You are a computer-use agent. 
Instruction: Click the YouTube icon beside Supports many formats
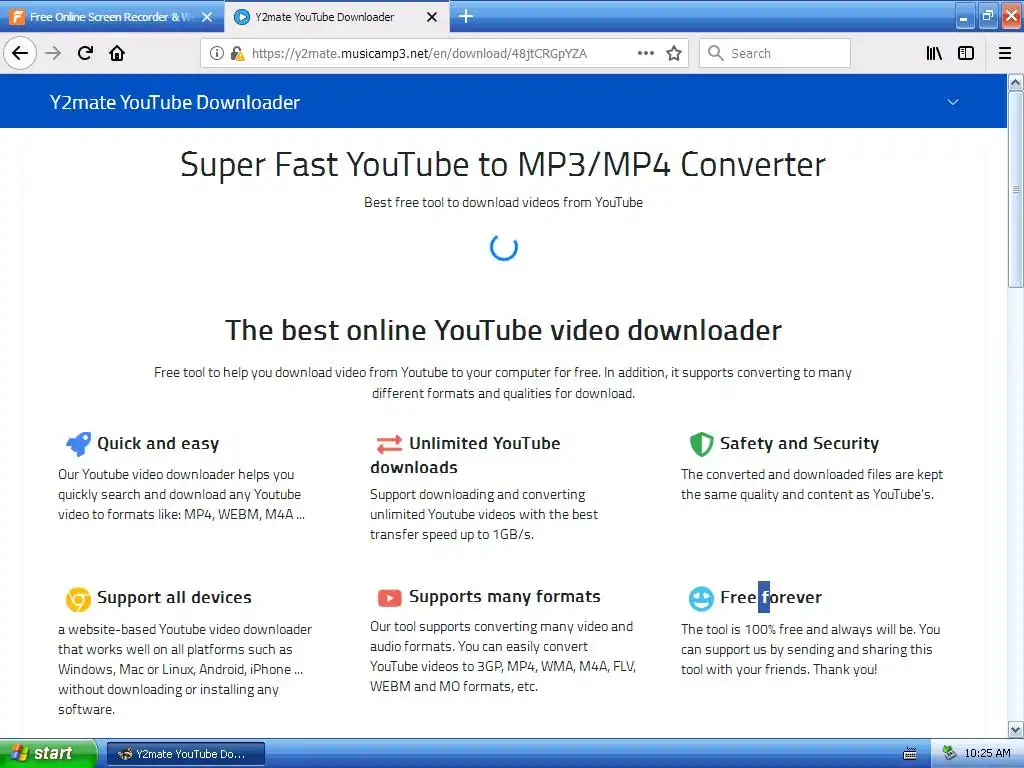tap(389, 598)
